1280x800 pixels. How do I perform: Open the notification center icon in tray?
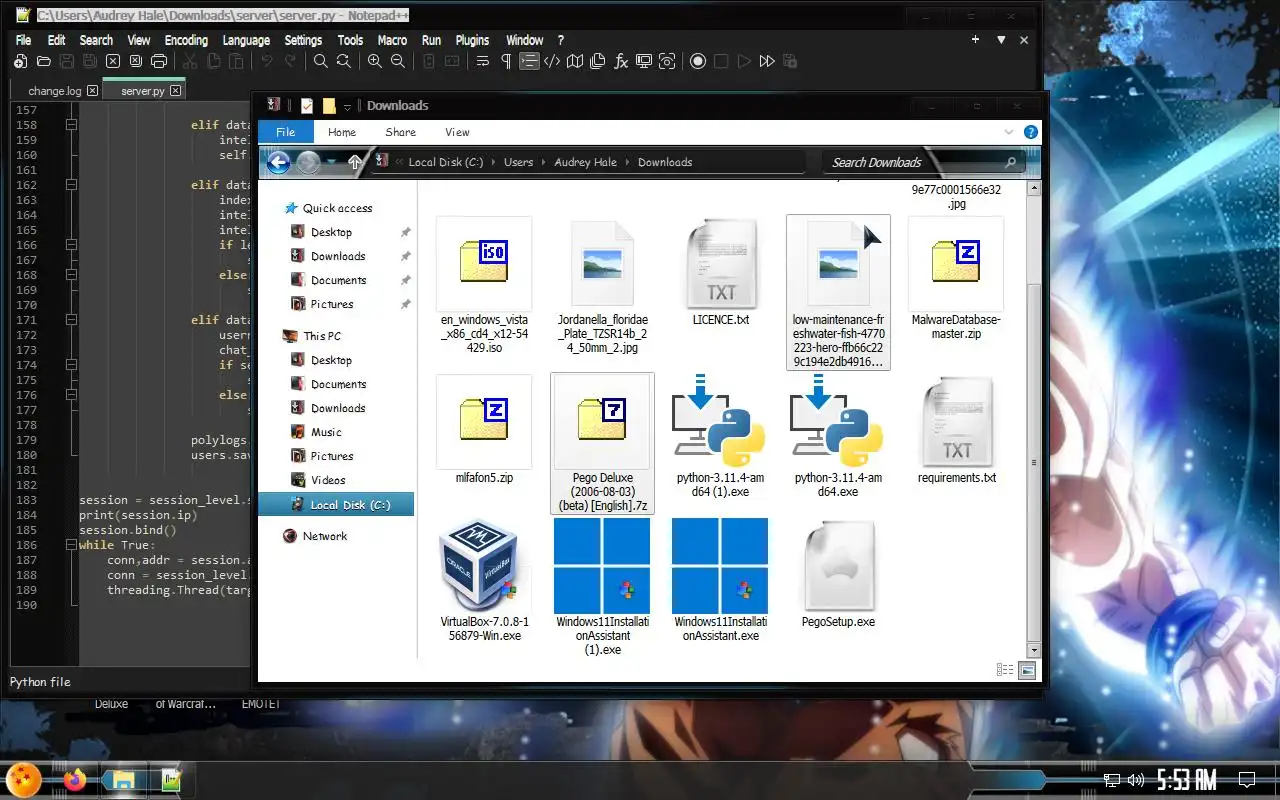pos(1247,780)
